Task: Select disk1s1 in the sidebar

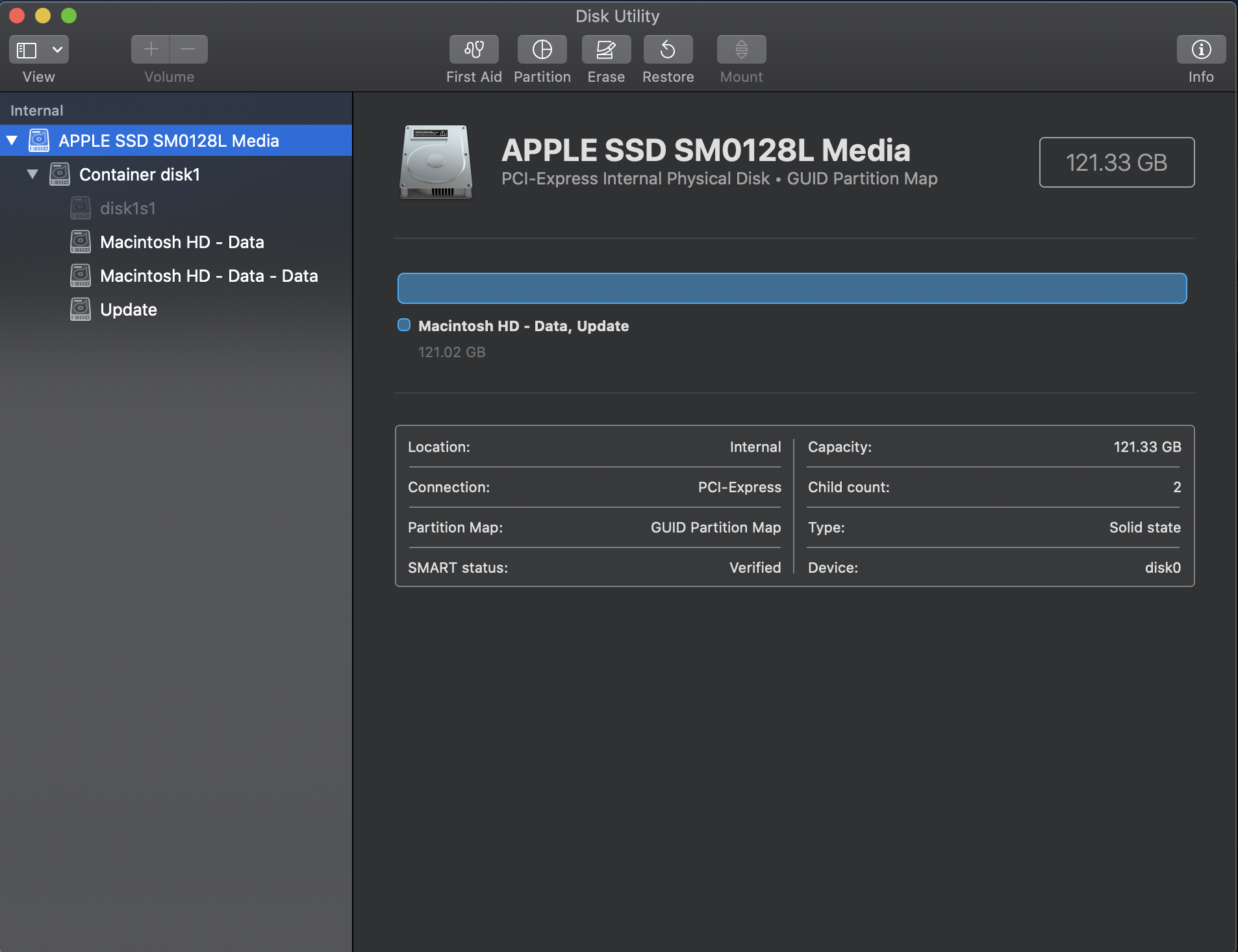Action: [127, 208]
